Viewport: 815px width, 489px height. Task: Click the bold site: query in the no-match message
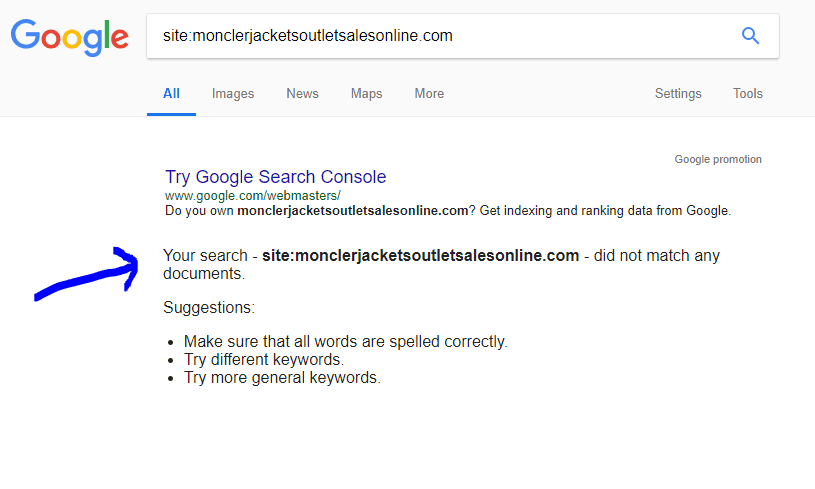click(x=420, y=256)
